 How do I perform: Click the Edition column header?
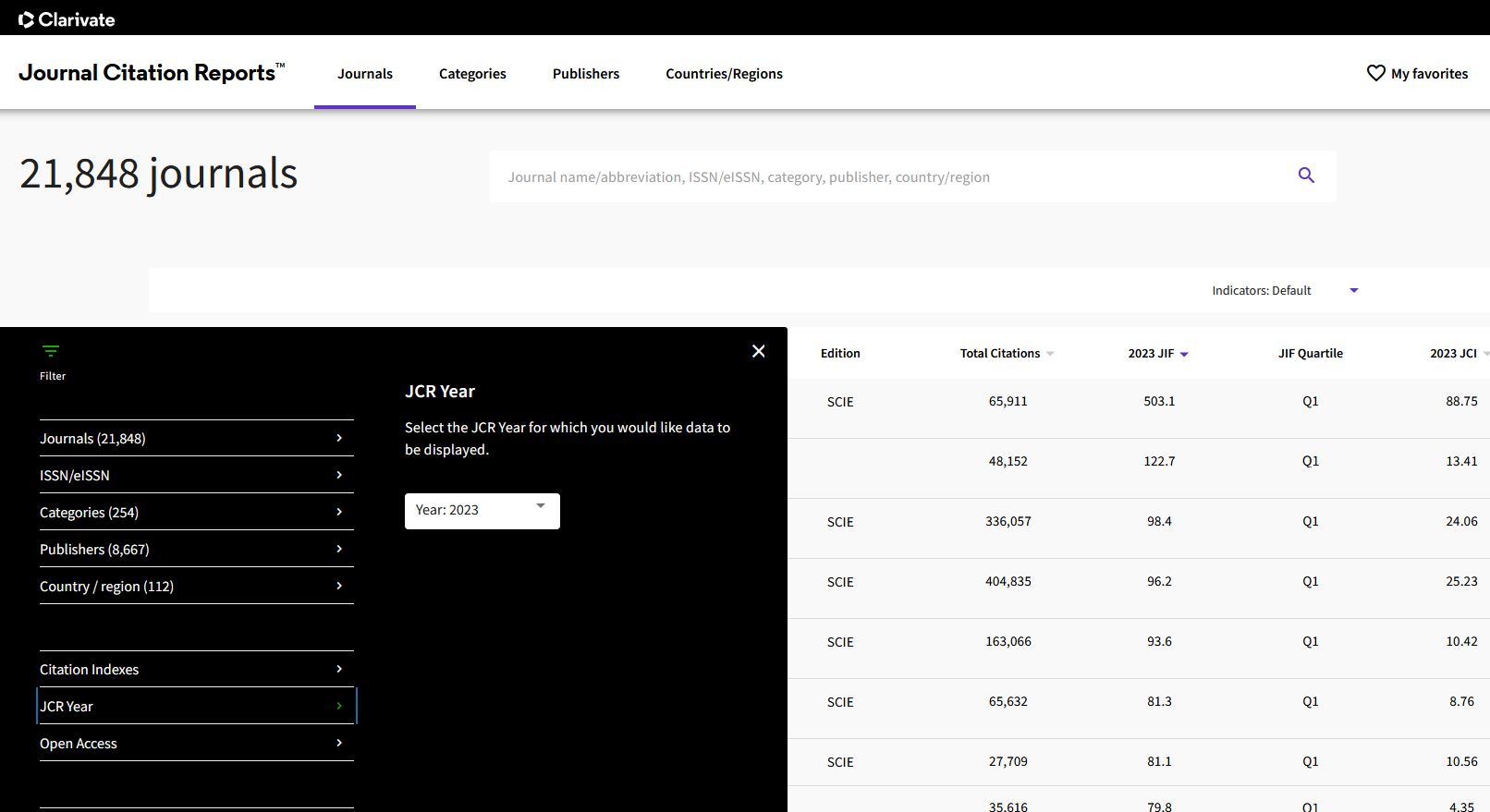pos(840,353)
